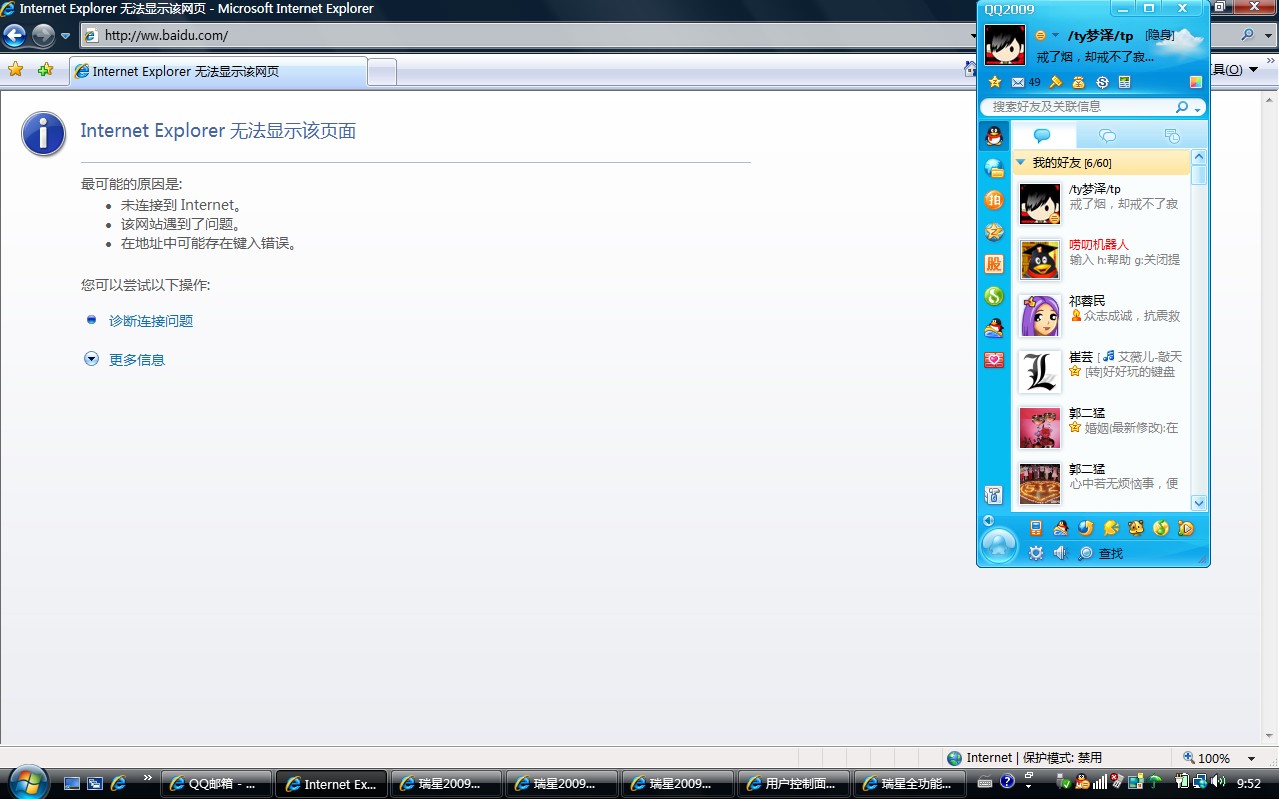
Task: Switch to the recent contacts tab
Action: click(x=1172, y=136)
